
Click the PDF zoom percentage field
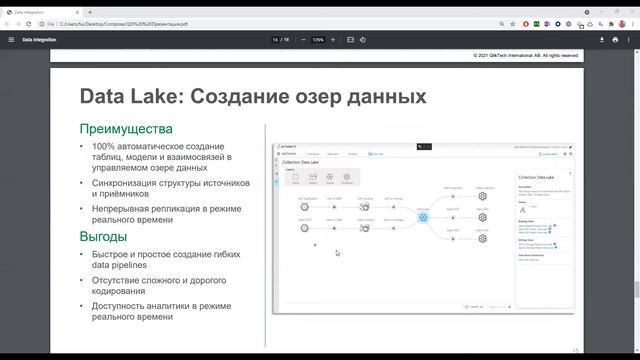[318, 40]
